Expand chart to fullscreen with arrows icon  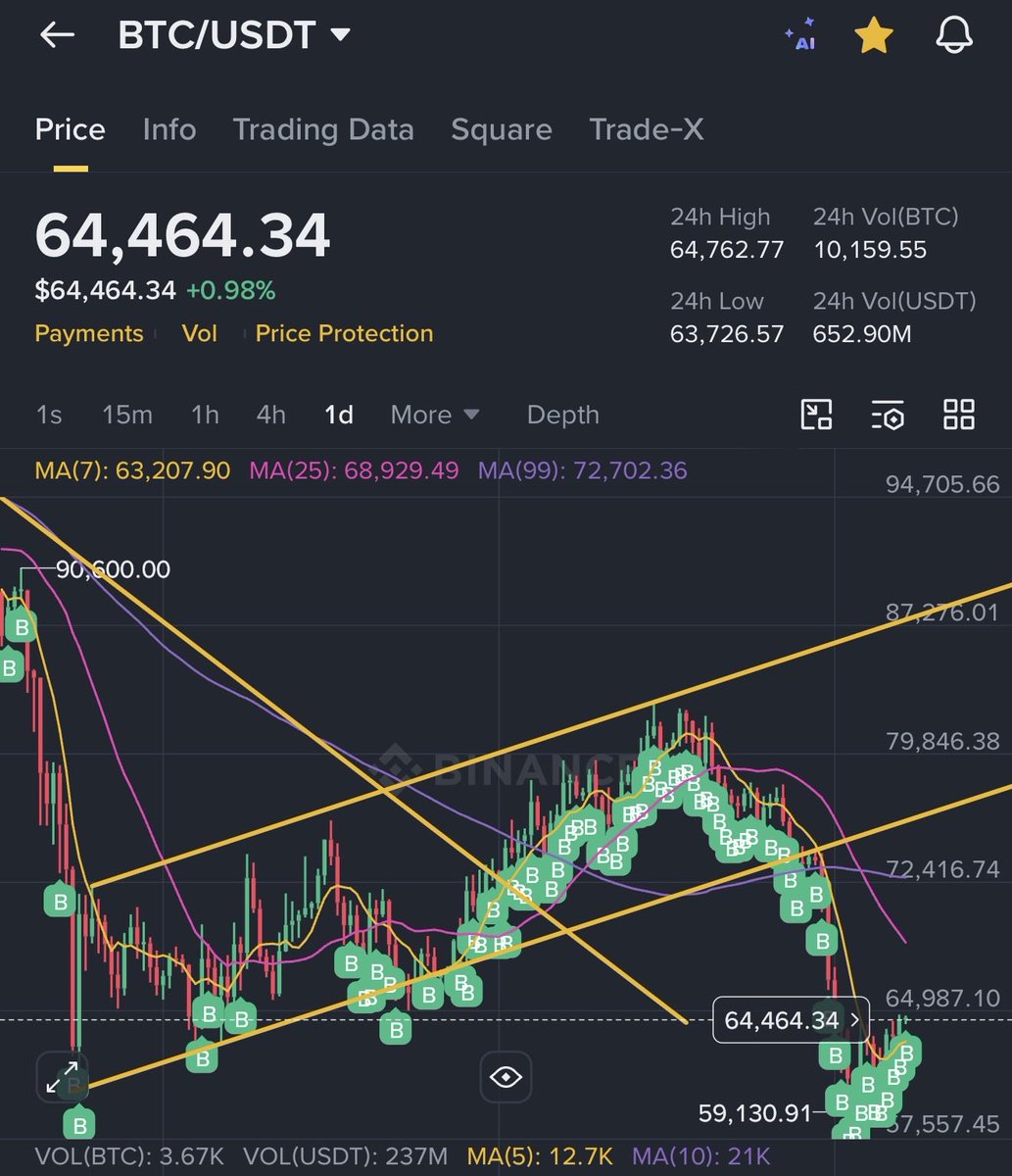[x=62, y=1077]
